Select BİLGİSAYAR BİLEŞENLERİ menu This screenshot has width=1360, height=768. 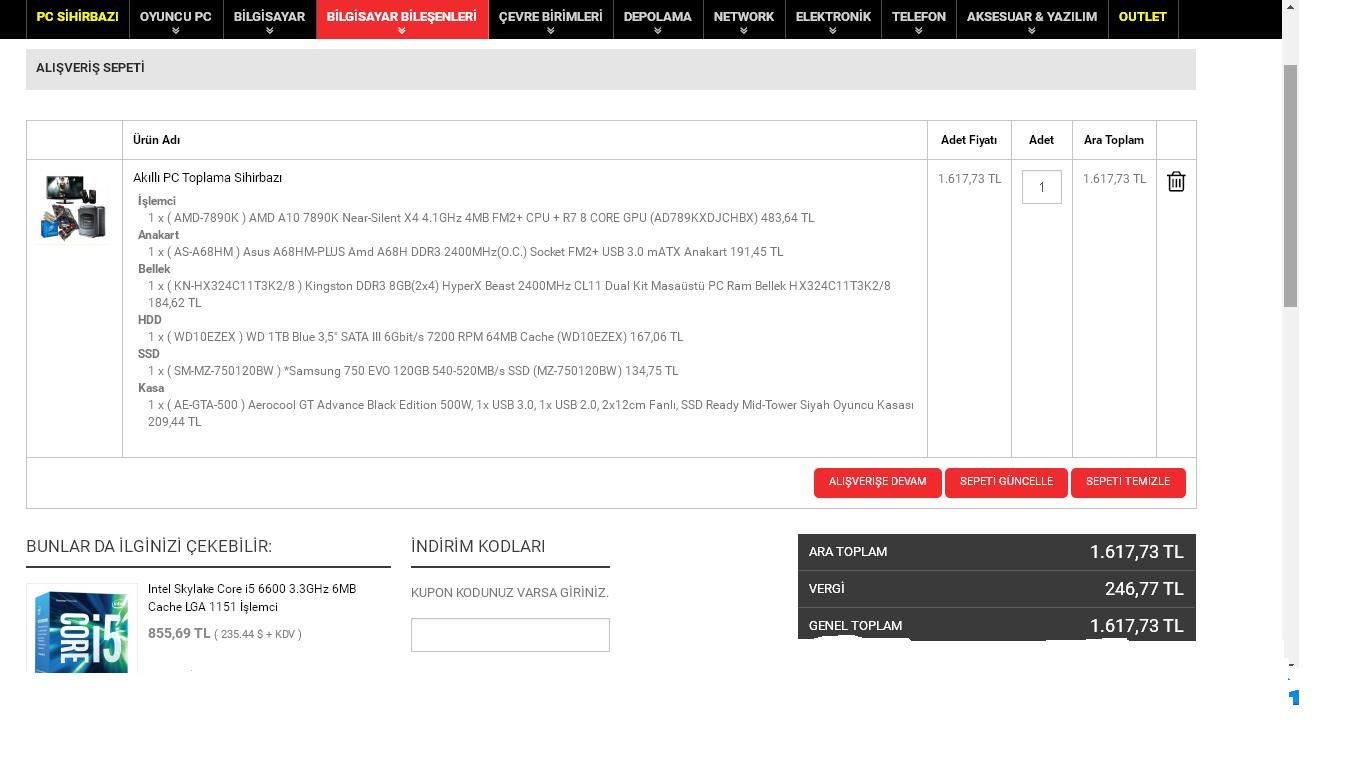pyautogui.click(x=402, y=17)
